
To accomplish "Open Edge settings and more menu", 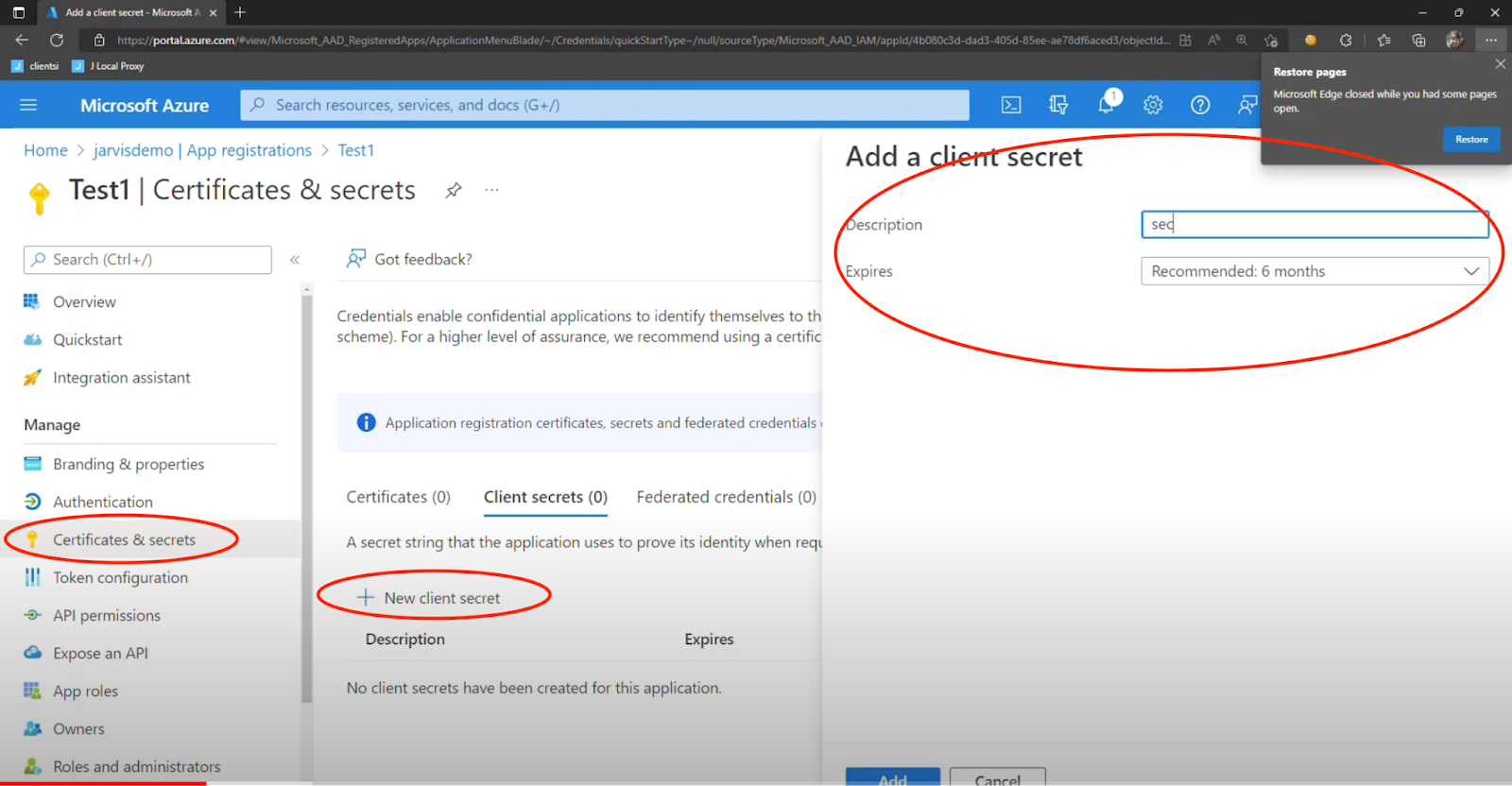I will coord(1490,40).
